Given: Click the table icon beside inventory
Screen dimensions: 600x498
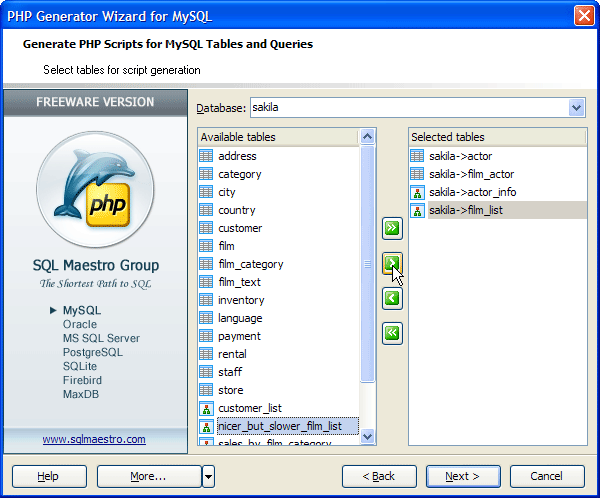Looking at the screenshot, I should click(x=206, y=300).
